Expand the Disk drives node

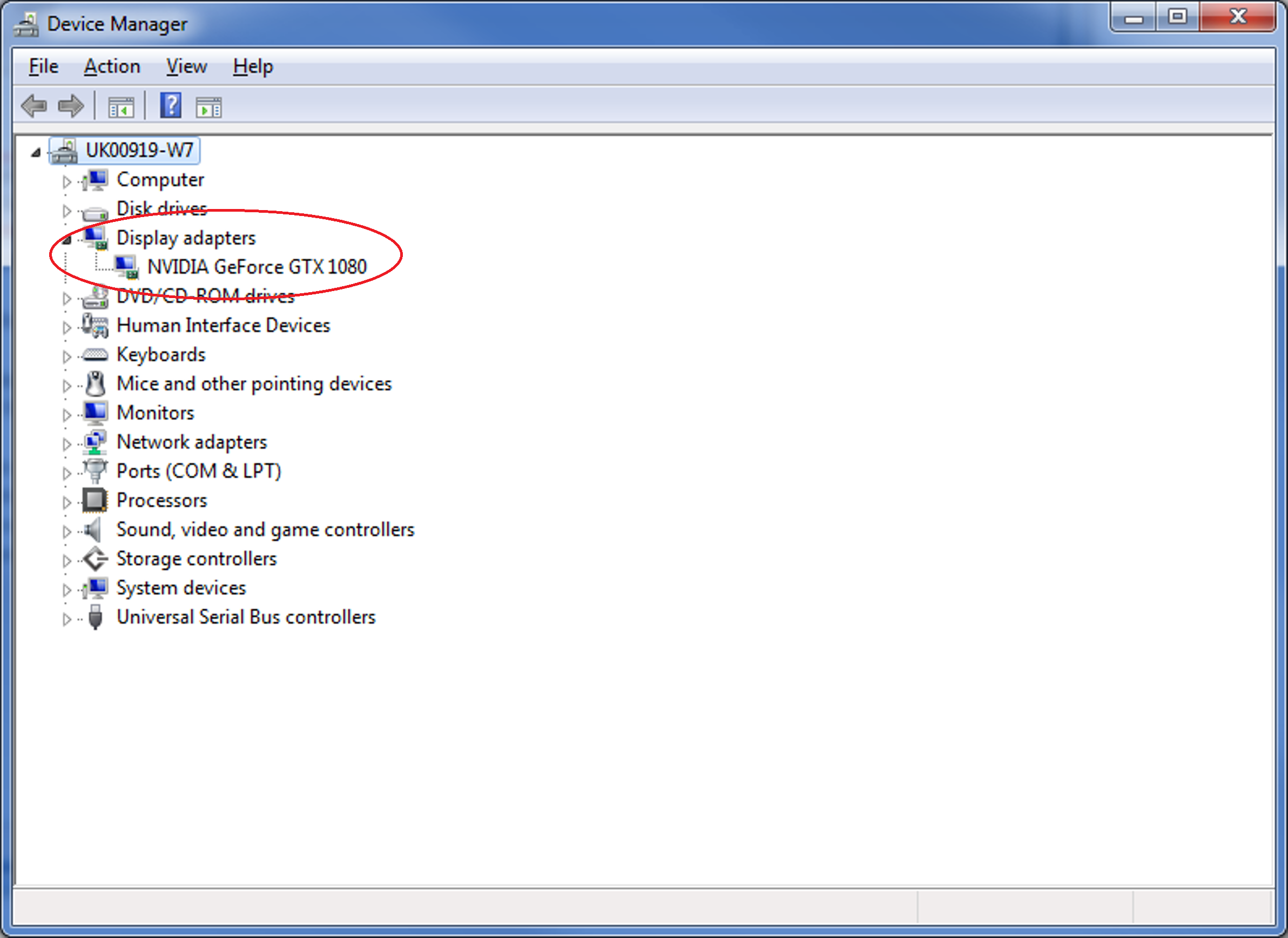coord(66,211)
